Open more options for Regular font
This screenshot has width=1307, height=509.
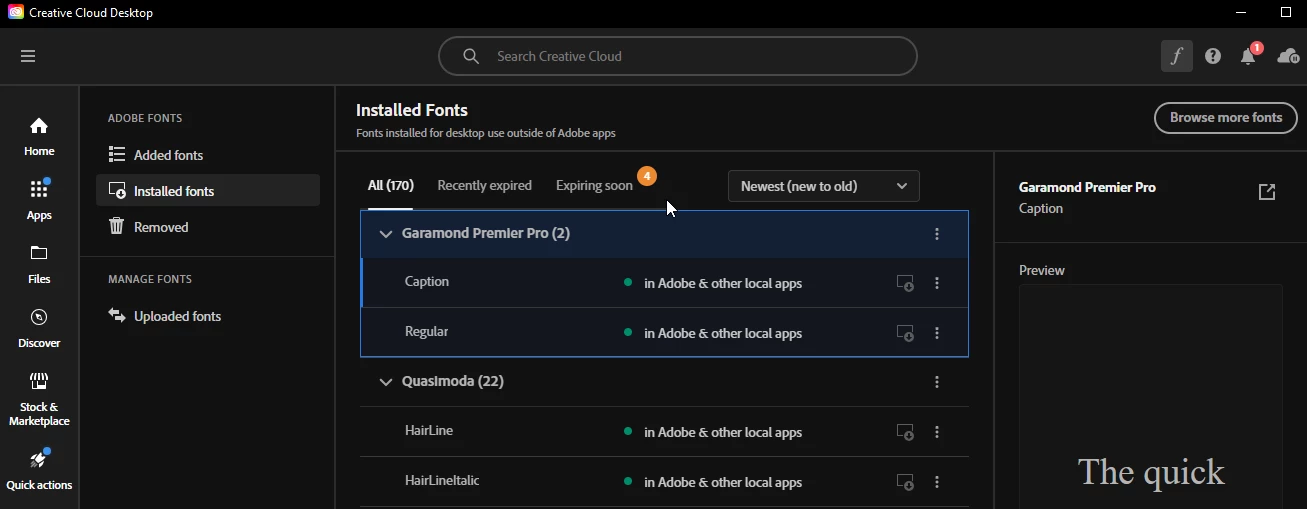click(x=937, y=333)
